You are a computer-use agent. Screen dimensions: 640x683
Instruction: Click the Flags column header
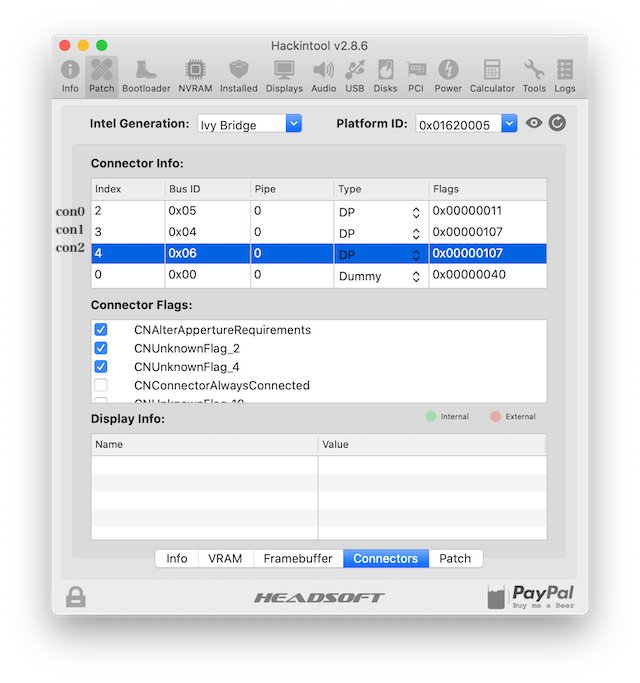click(488, 189)
